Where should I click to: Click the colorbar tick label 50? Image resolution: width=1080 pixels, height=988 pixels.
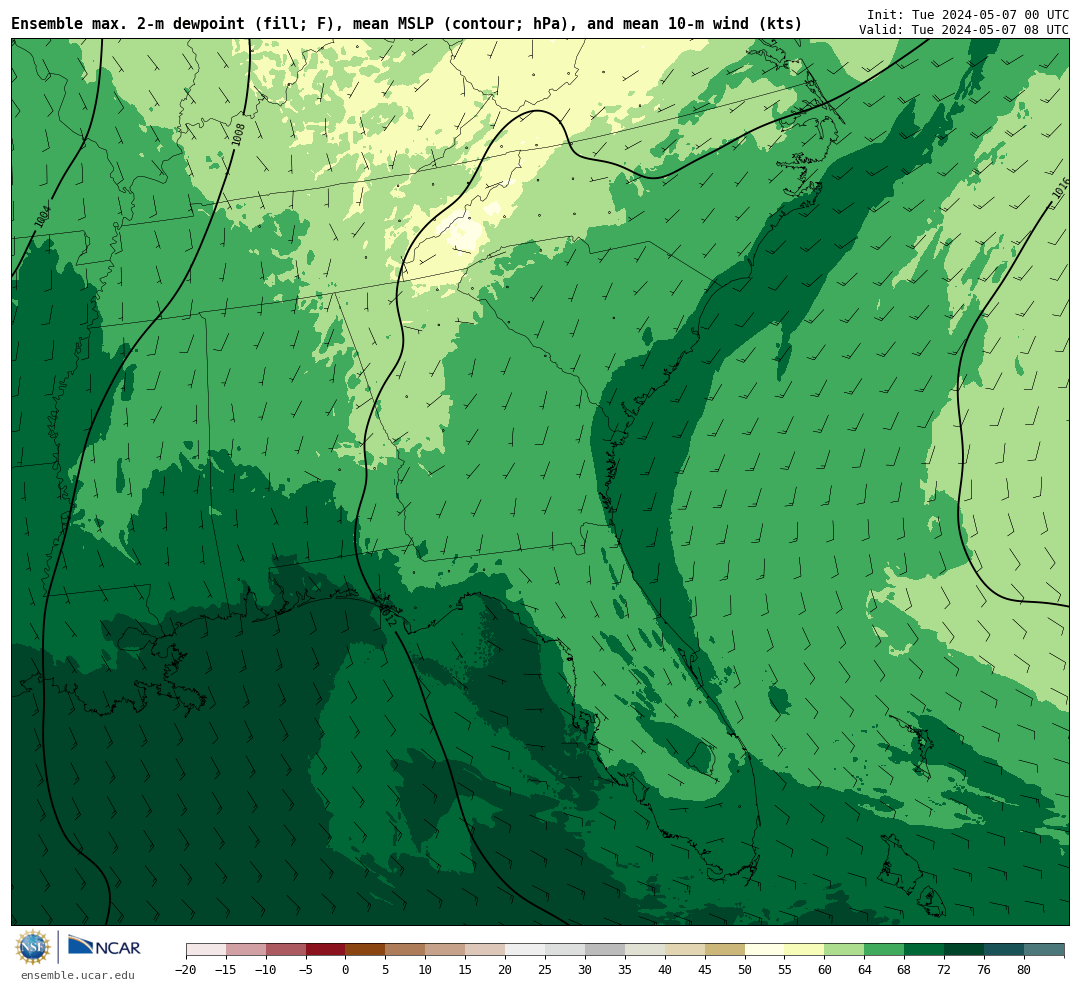[745, 970]
